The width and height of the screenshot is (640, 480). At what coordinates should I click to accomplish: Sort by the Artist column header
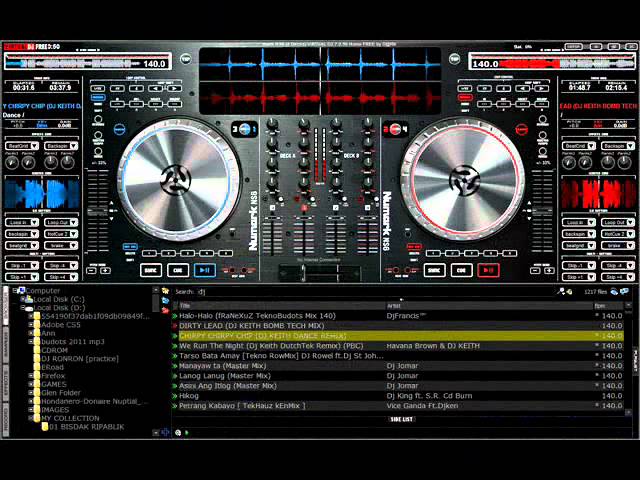tap(489, 306)
